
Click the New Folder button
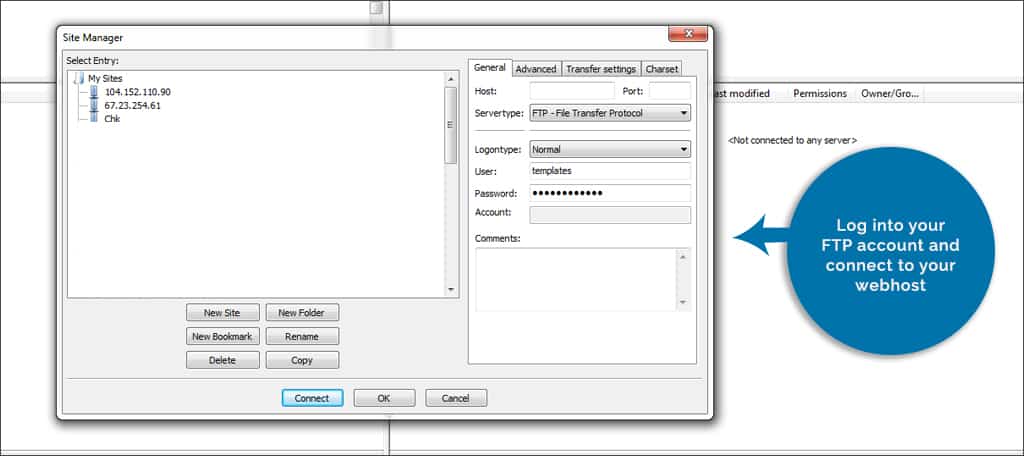tap(302, 313)
